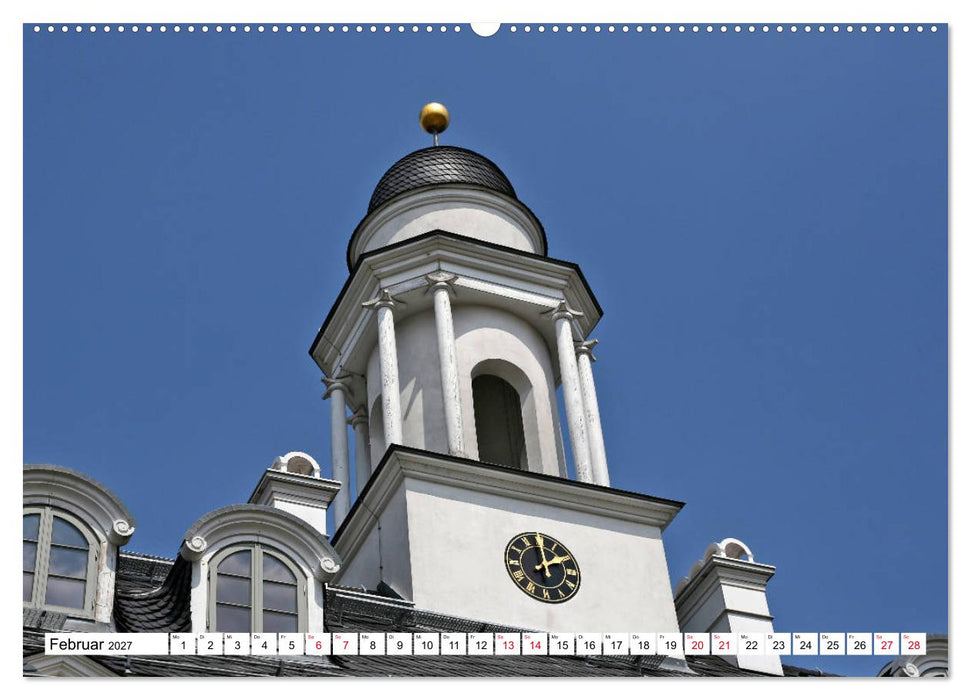
Task: Click red date 21 cell
Action: pos(725,644)
